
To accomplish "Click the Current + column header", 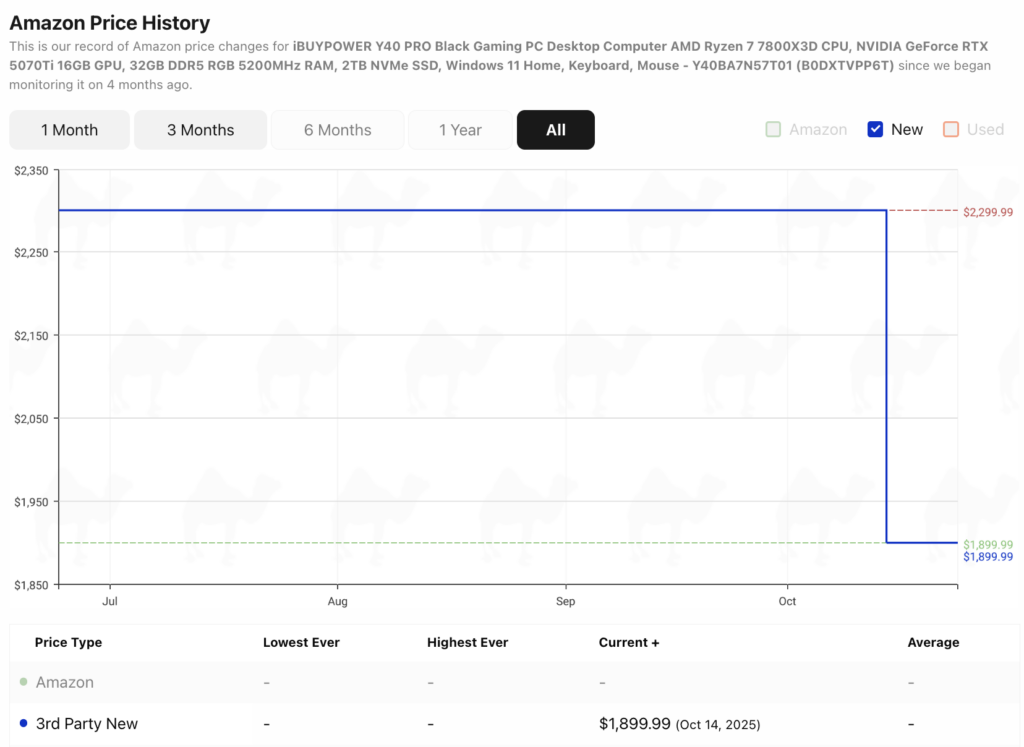I will tap(628, 642).
